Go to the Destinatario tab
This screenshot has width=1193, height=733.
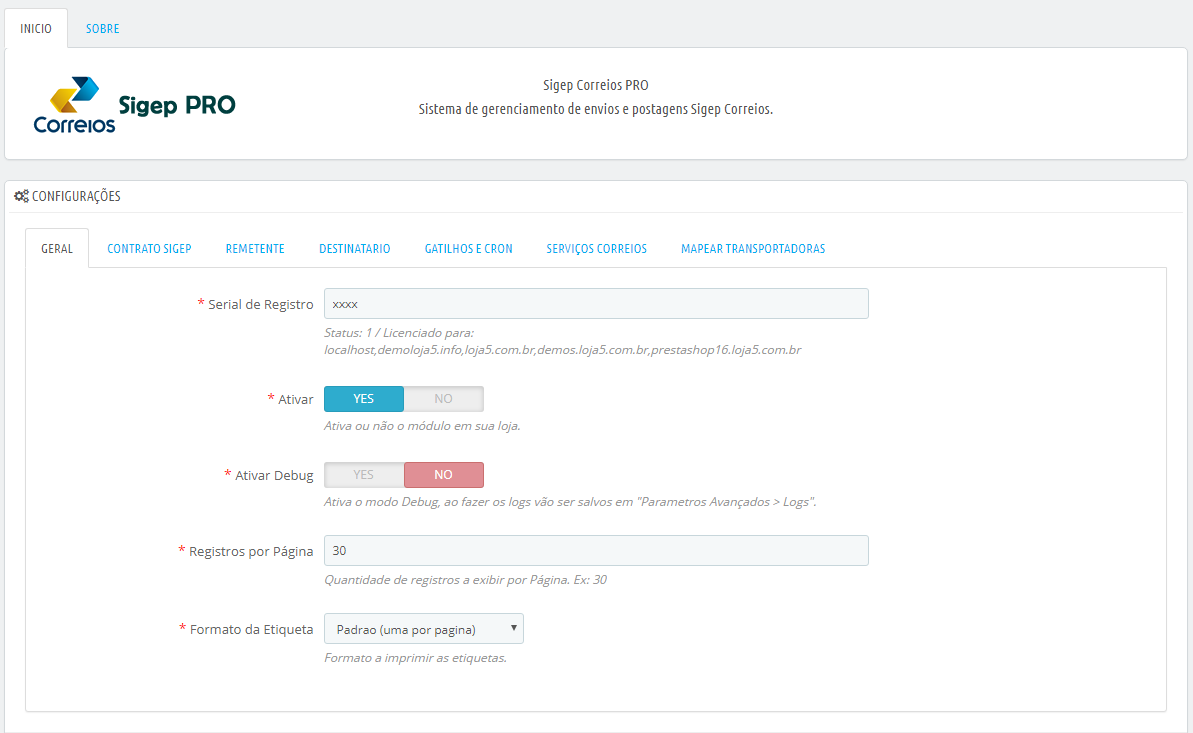[x=354, y=249]
